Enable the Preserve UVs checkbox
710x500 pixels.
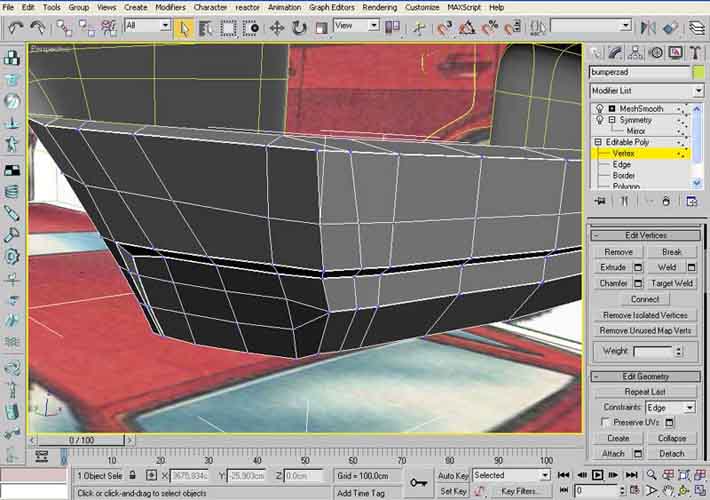pos(606,423)
